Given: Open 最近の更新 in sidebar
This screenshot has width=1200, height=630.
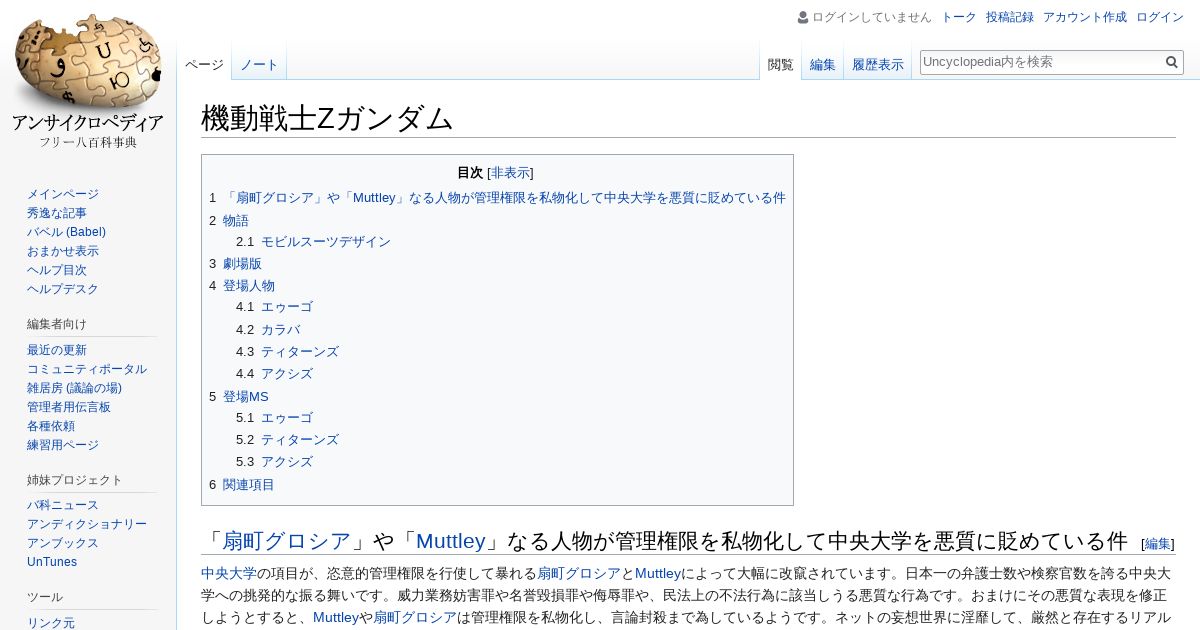Looking at the screenshot, I should [x=57, y=350].
